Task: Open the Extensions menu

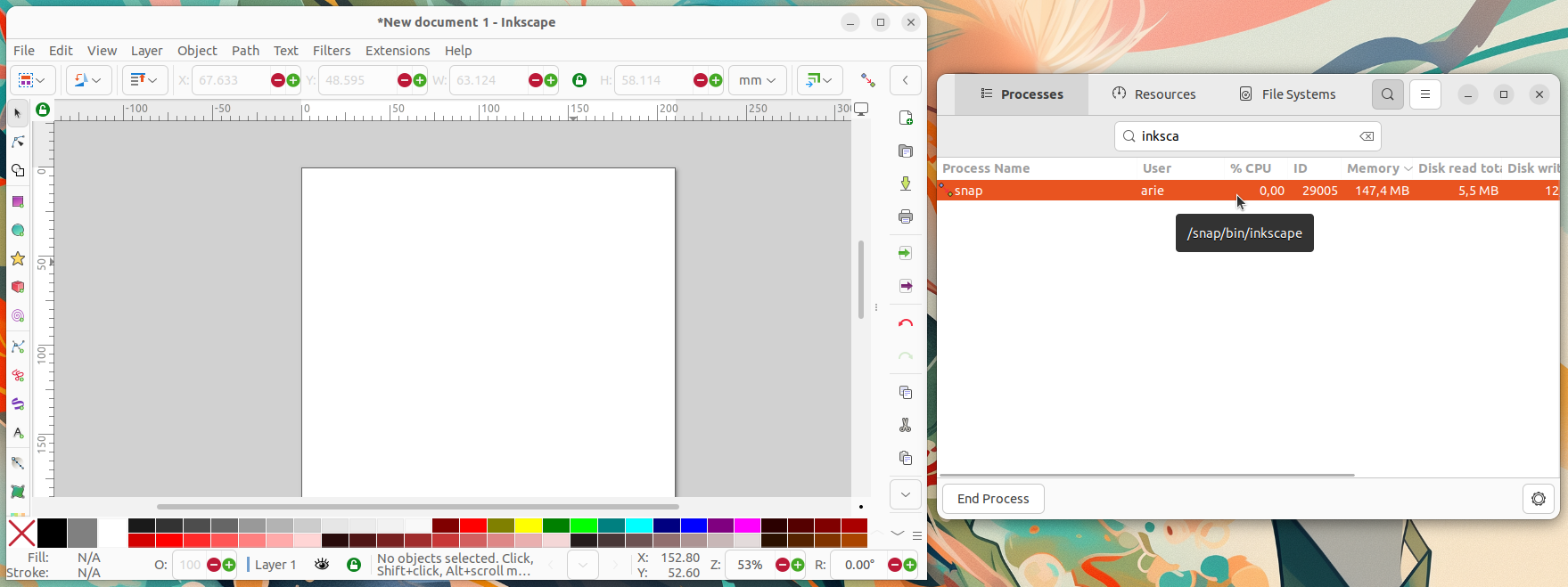Action: click(x=398, y=51)
